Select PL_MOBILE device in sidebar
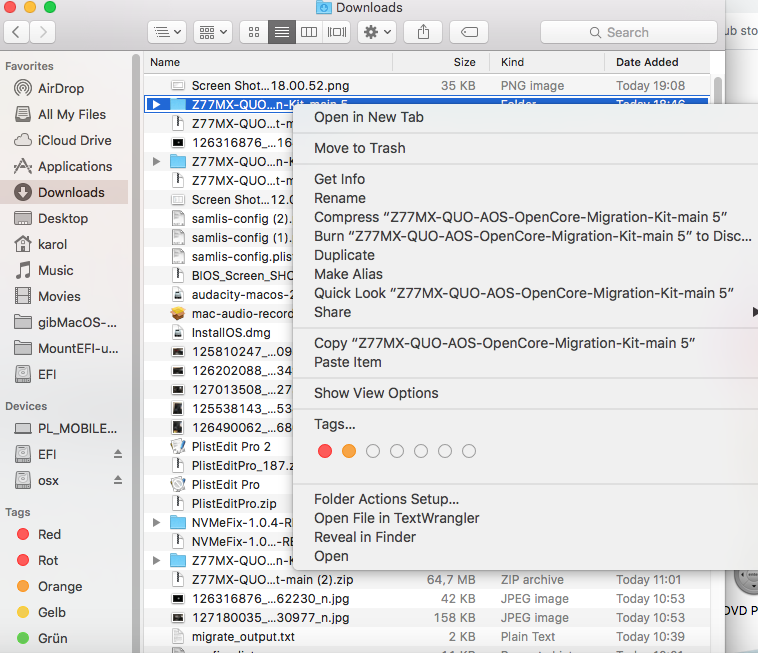The height and width of the screenshot is (653, 758). [x=64, y=429]
